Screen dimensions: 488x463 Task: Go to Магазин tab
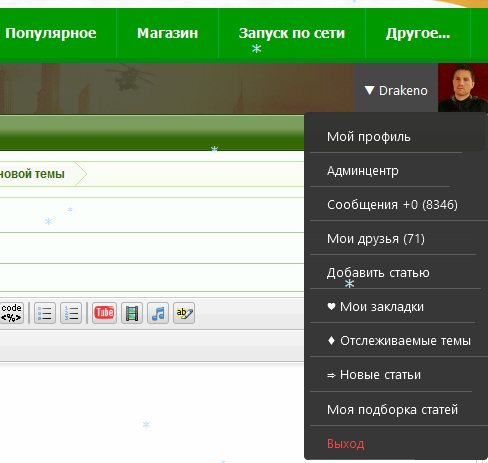pyautogui.click(x=167, y=33)
